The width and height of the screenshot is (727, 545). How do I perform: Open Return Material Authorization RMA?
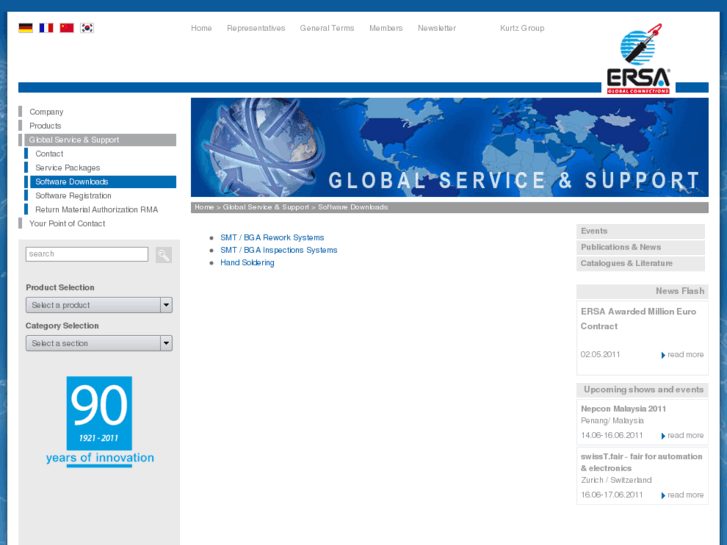[x=96, y=210]
